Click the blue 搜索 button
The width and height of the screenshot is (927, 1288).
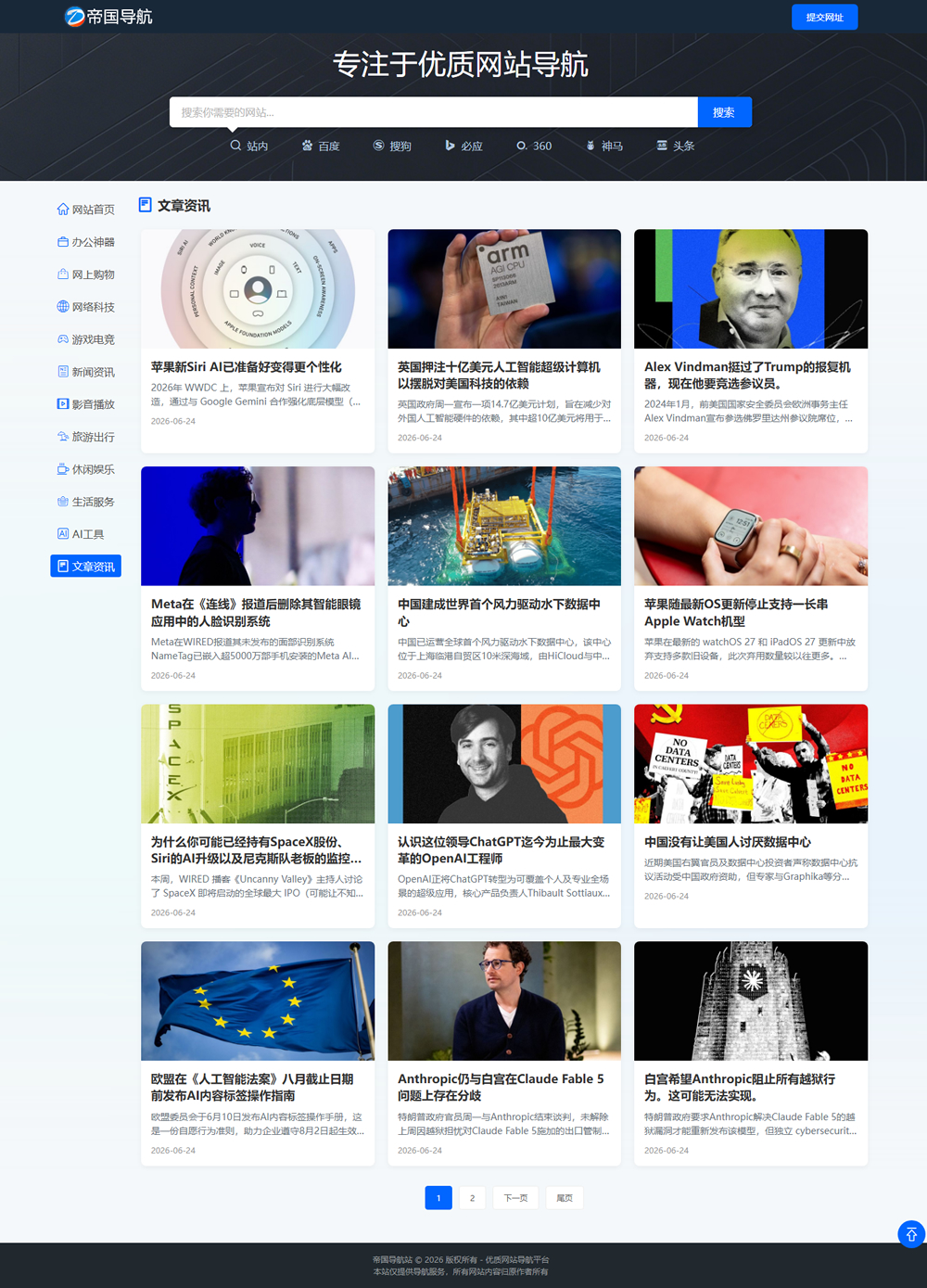pos(724,112)
